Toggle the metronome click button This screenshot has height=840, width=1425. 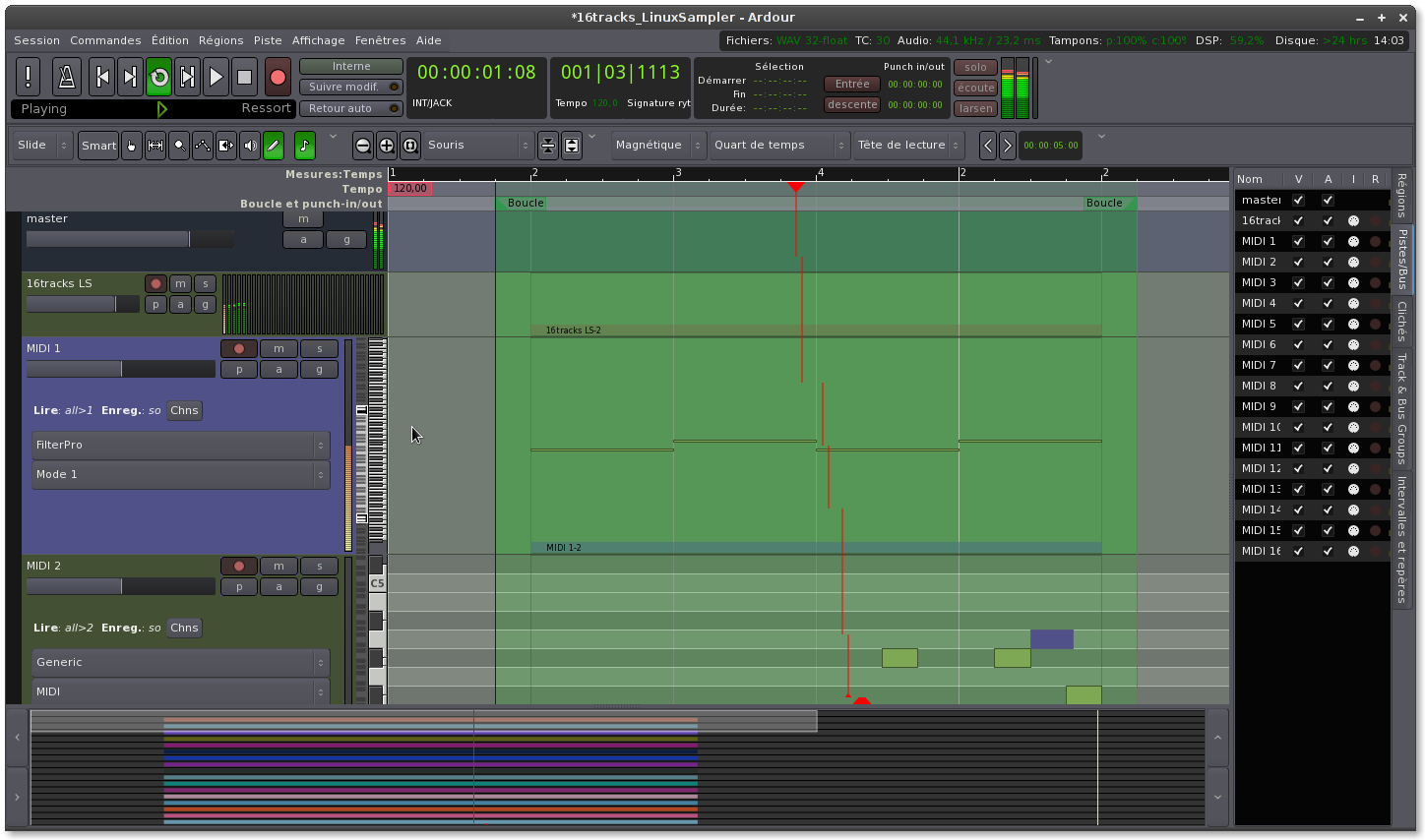[66, 77]
